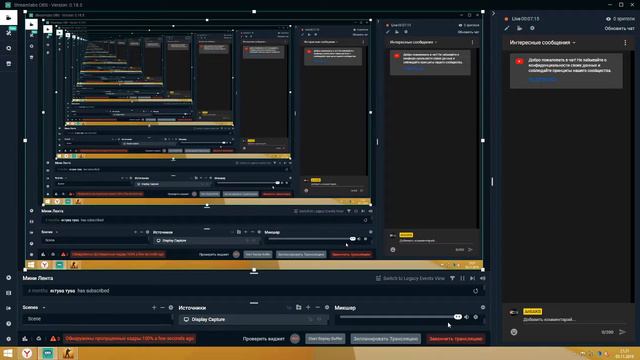Add a new scene with plus icon
Screen dimensions: 640x360
[154, 307]
